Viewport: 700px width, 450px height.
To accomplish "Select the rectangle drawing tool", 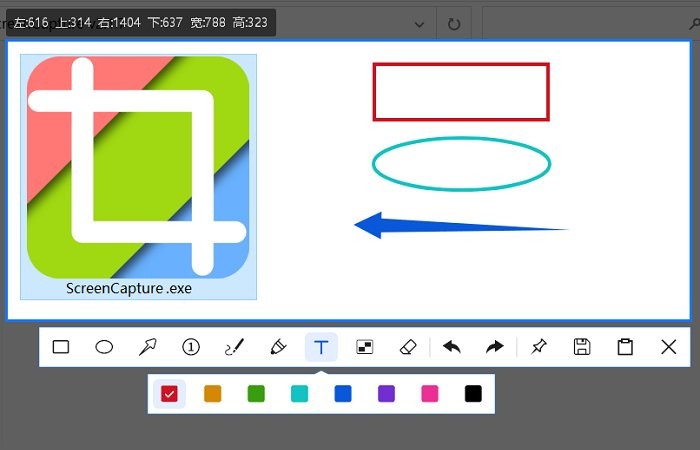I will 61,347.
